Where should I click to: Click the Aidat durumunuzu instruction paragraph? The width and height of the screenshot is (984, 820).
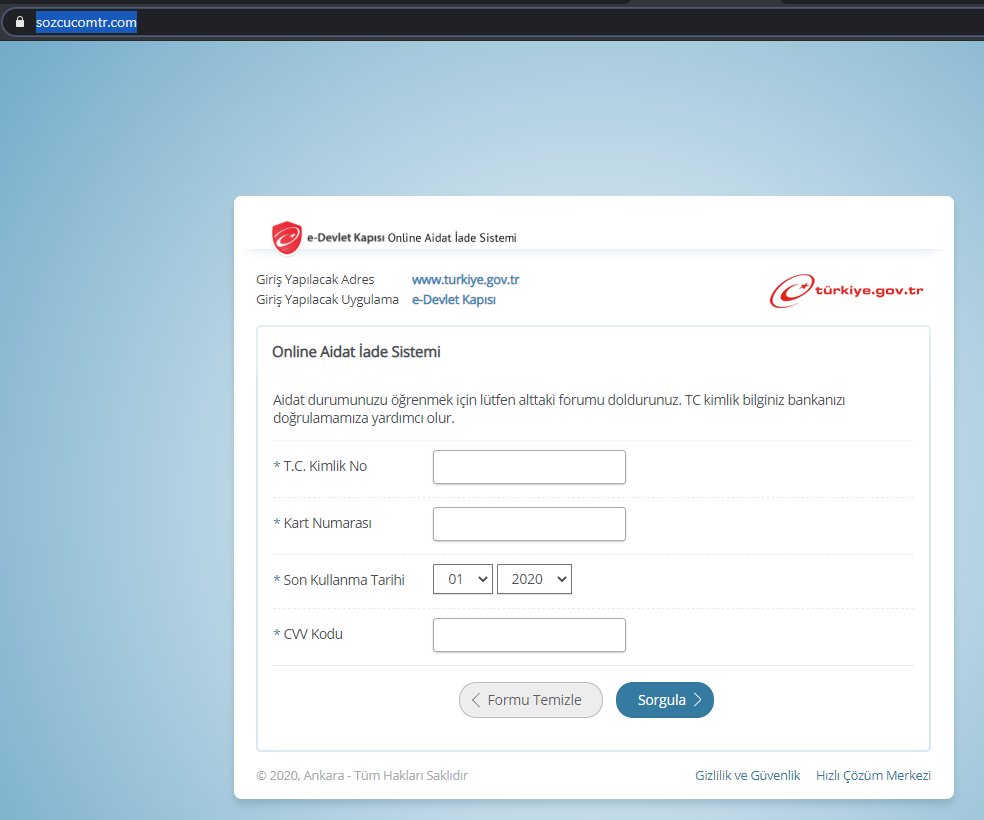click(x=559, y=409)
